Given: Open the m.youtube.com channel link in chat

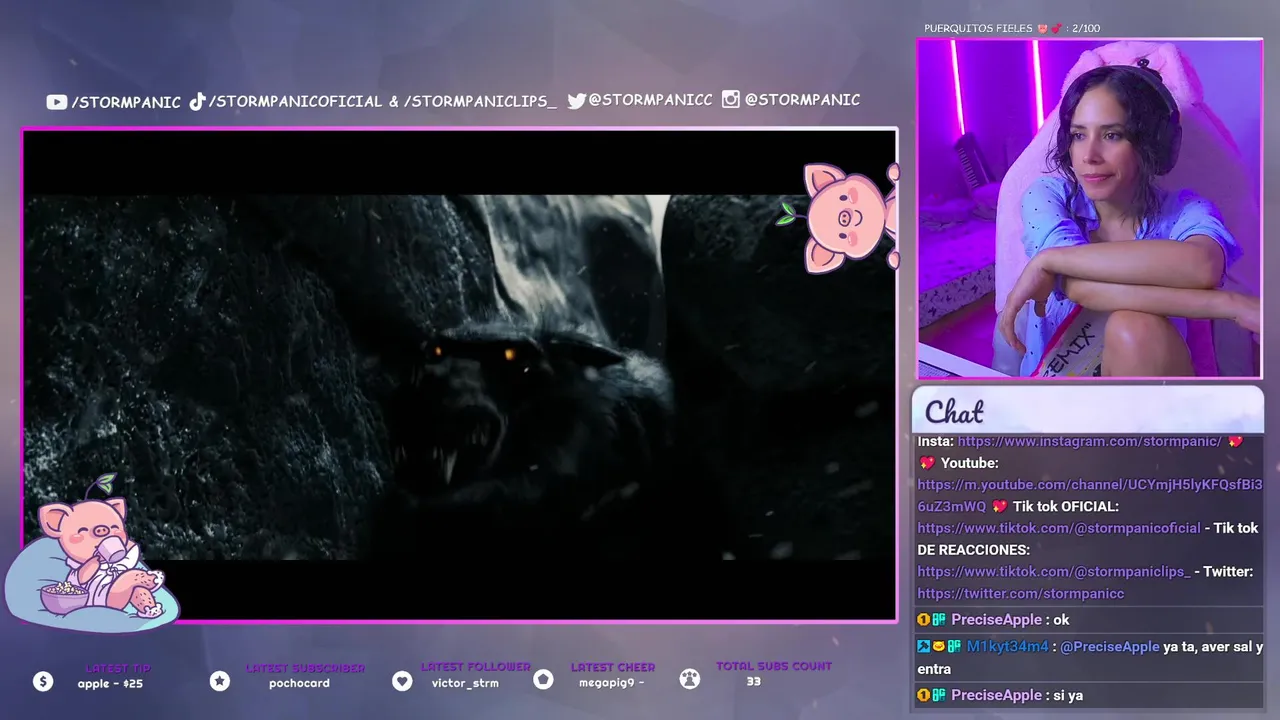Looking at the screenshot, I should coord(1090,495).
